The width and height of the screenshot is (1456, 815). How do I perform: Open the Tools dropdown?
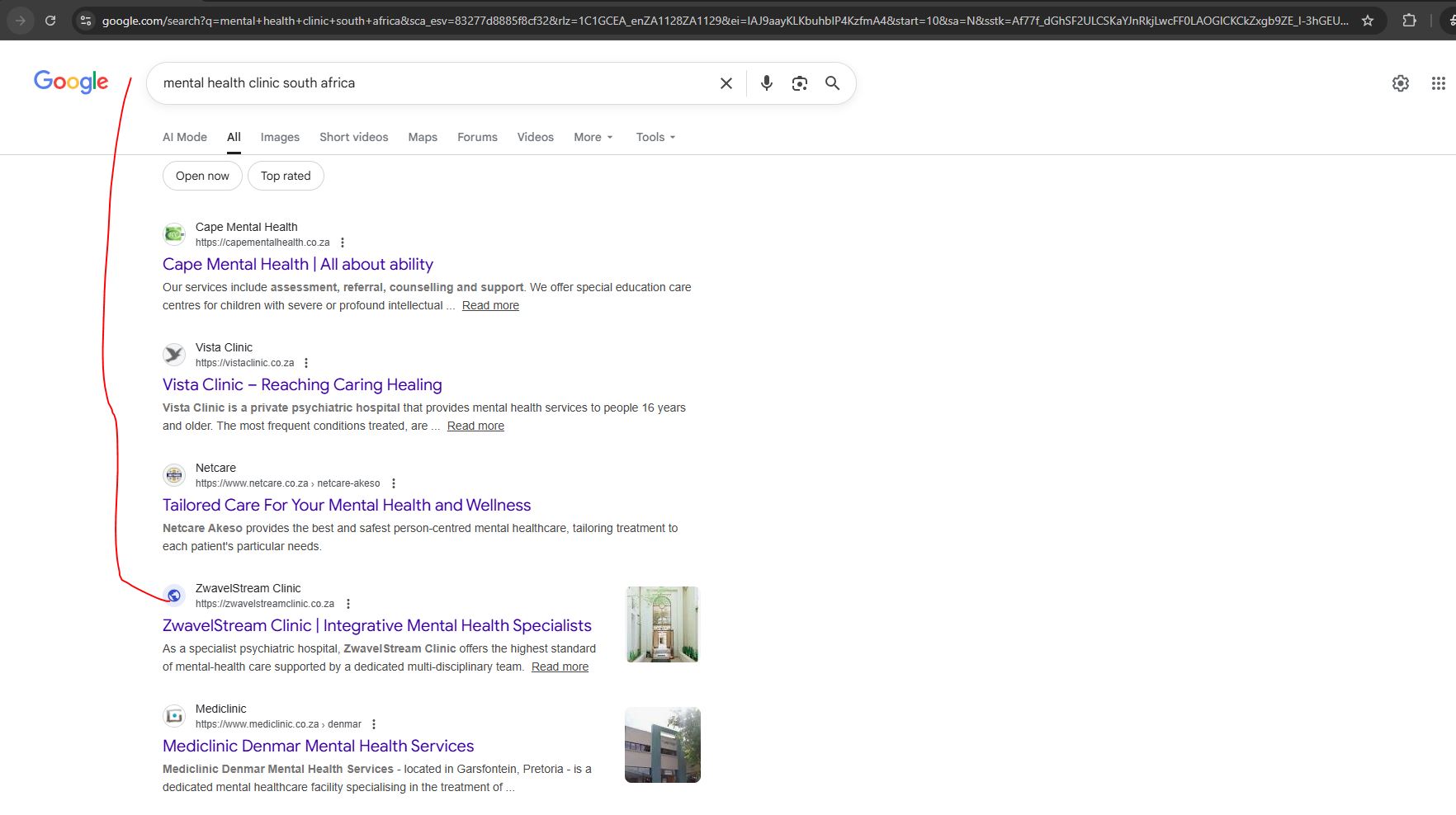pyautogui.click(x=655, y=137)
